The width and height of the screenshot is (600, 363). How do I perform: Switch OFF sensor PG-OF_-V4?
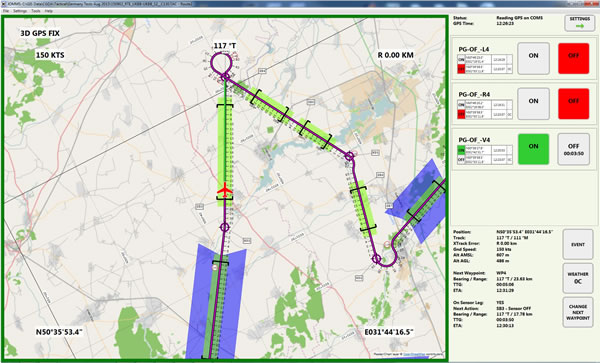pyautogui.click(x=573, y=149)
